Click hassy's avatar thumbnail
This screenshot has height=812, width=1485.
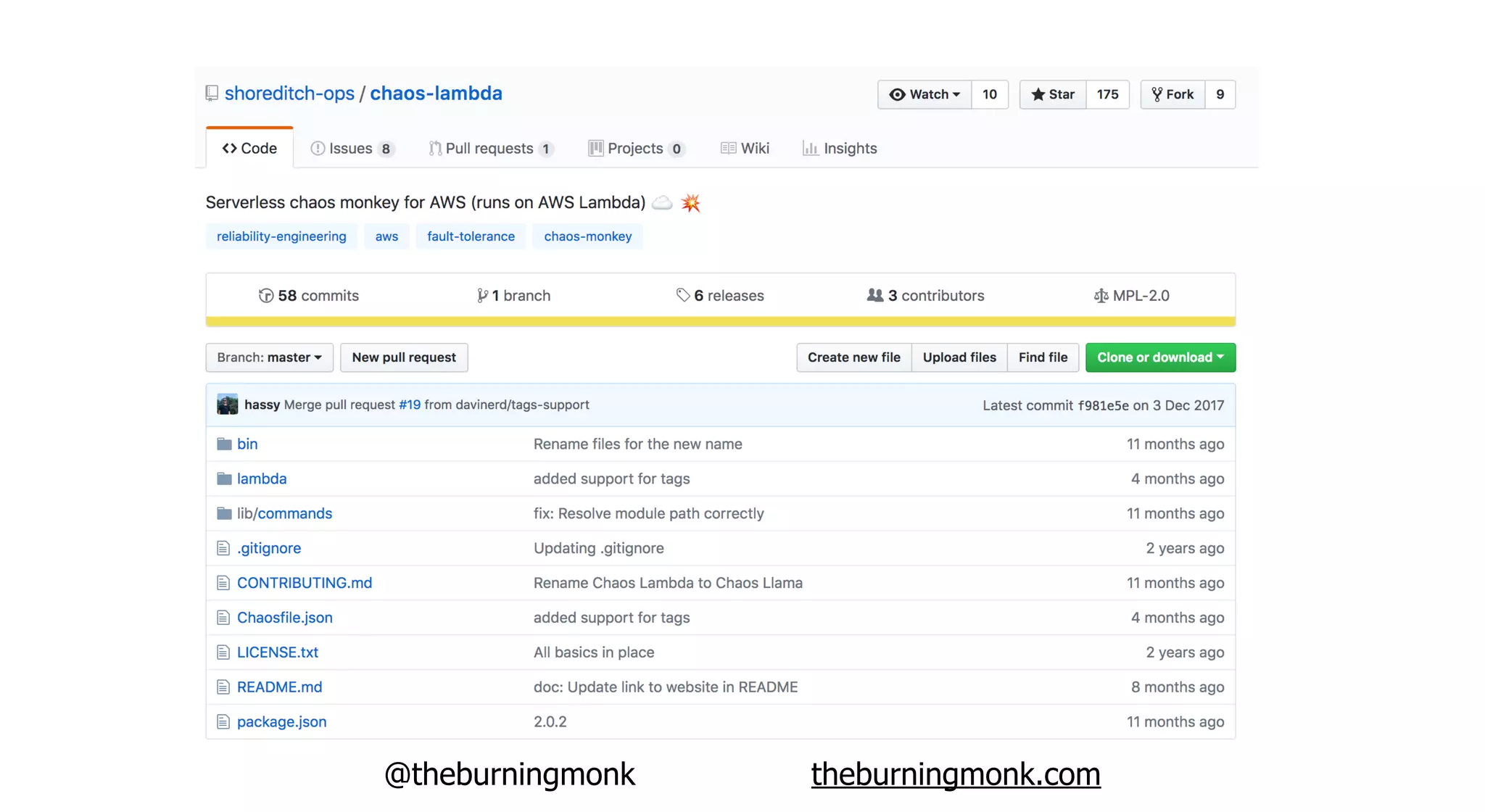[228, 405]
